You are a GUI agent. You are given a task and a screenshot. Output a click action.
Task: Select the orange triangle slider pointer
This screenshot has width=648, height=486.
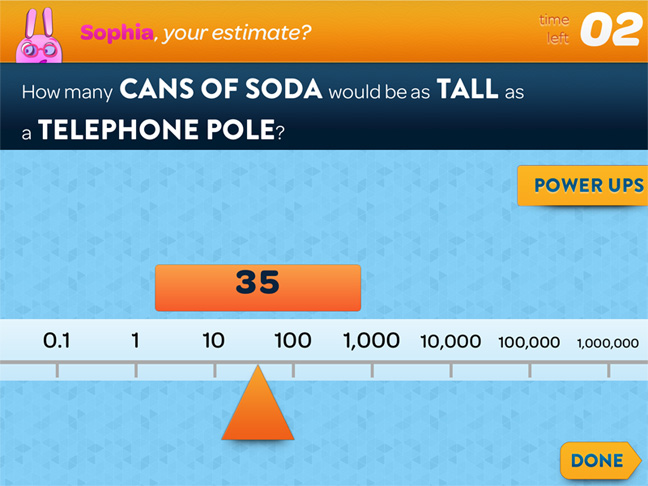[x=258, y=403]
